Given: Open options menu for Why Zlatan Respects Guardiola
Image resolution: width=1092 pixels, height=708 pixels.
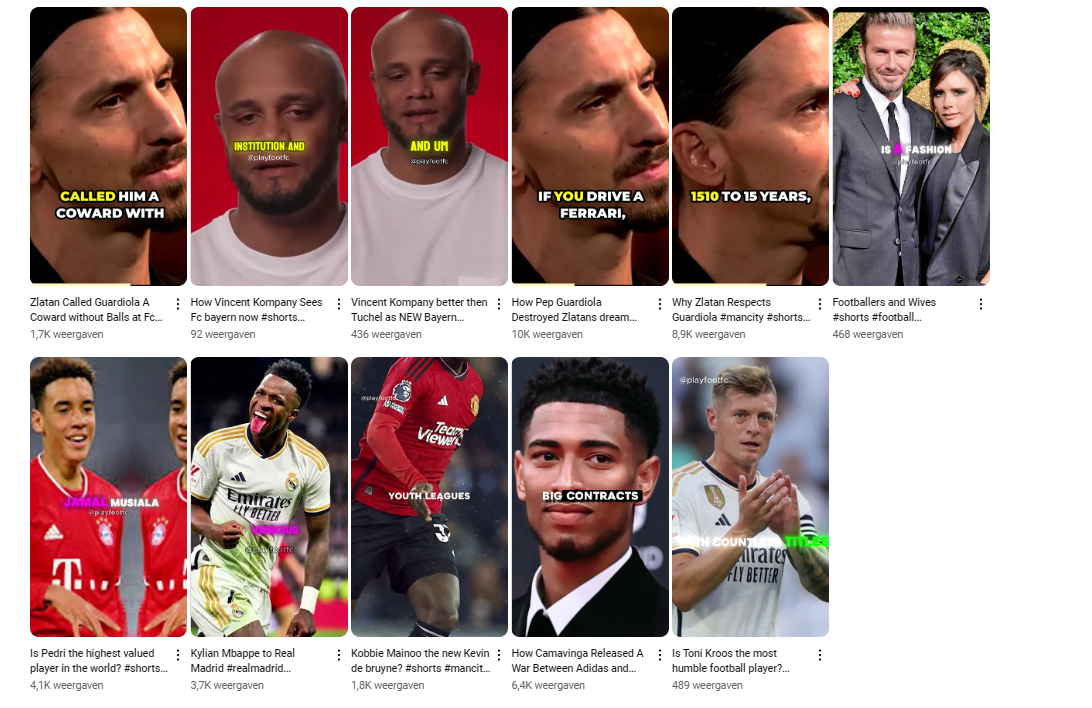Looking at the screenshot, I should [820, 304].
